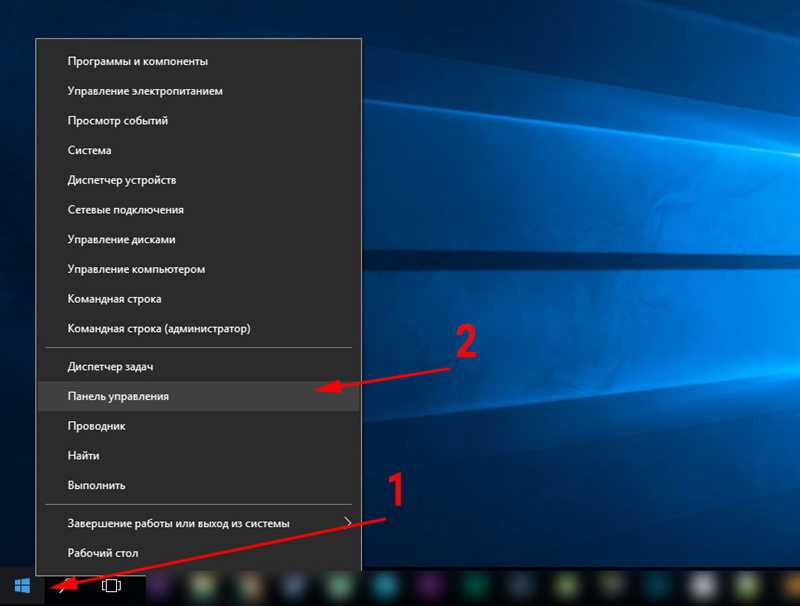
Task: Show Рабочий стол
Action: tap(198, 553)
